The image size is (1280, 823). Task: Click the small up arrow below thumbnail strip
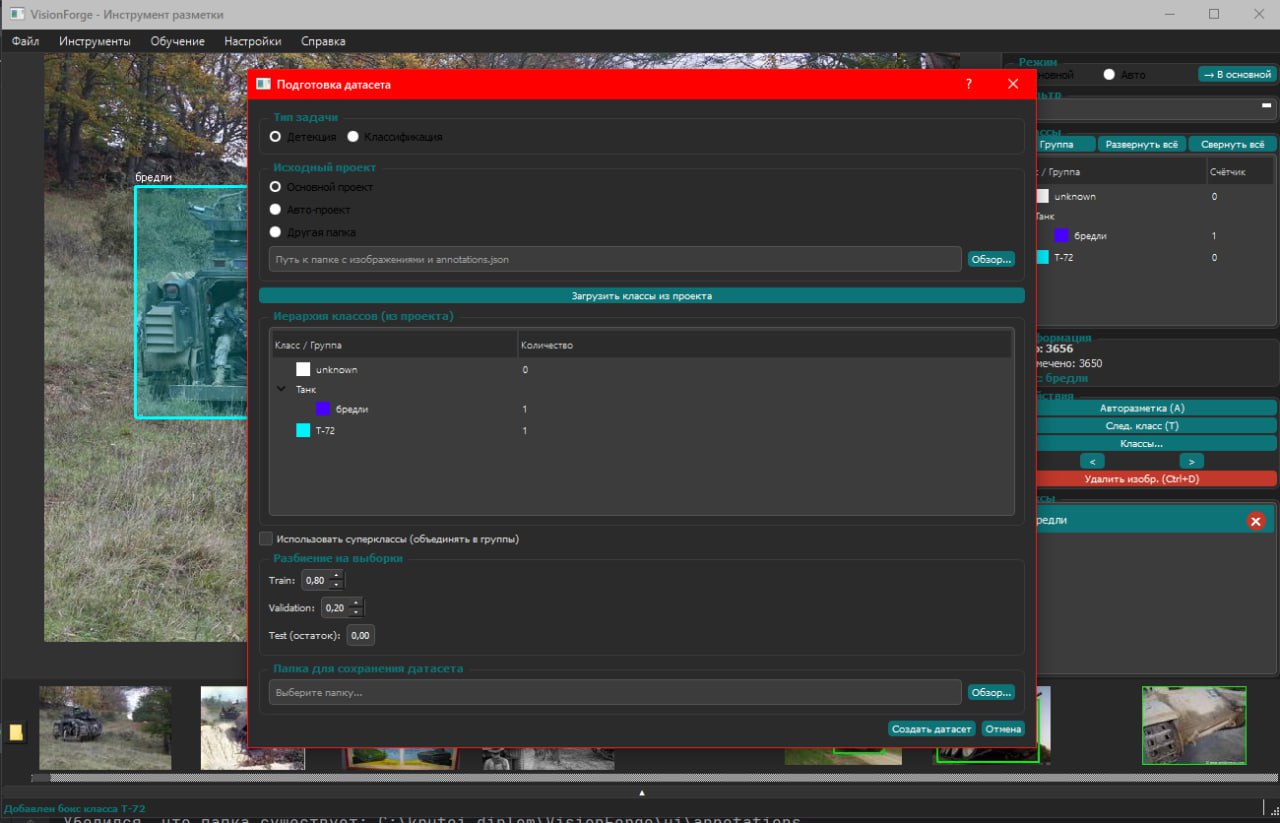tap(642, 793)
